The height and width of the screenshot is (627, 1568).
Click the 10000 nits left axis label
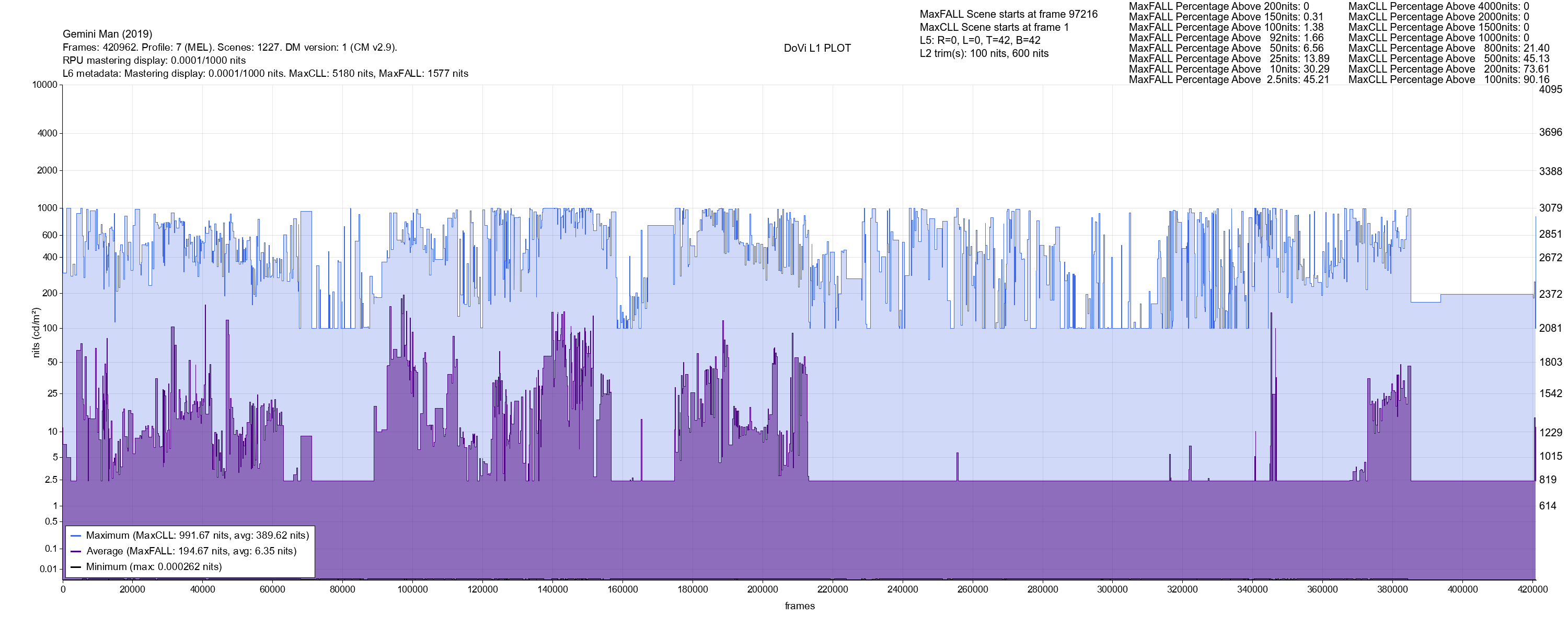point(44,85)
